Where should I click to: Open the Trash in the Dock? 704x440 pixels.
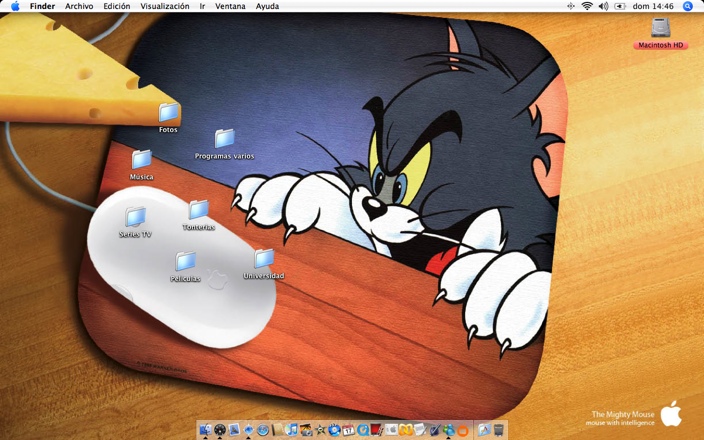[x=498, y=430]
